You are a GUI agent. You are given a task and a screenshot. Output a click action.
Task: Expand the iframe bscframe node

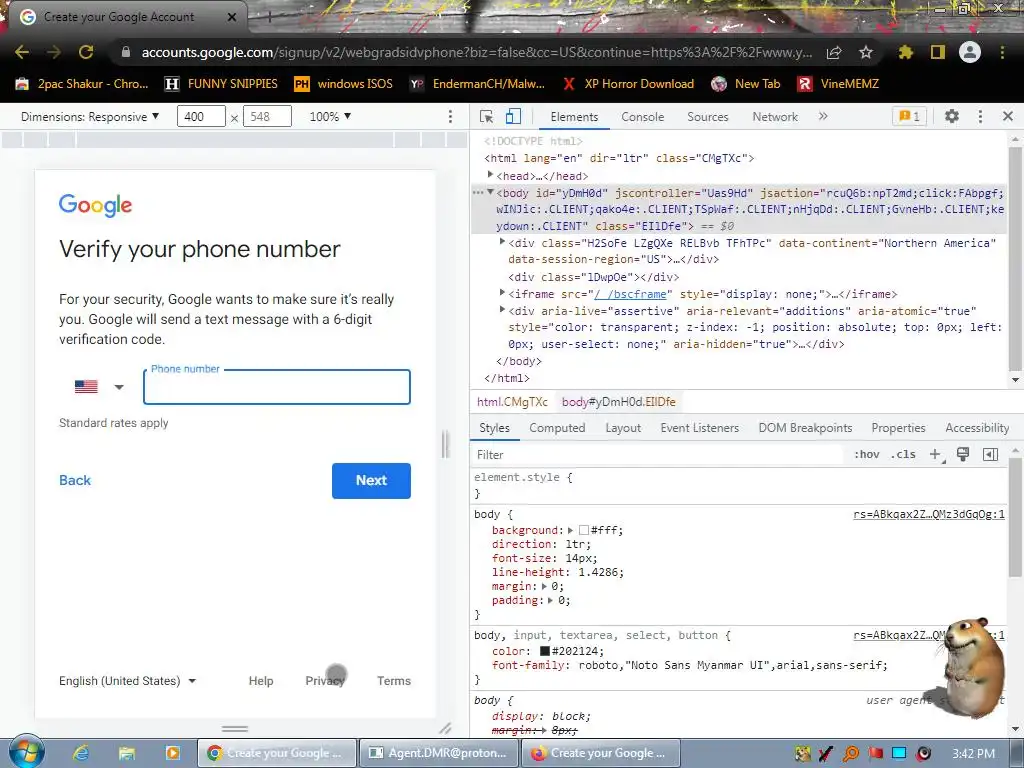(502, 293)
